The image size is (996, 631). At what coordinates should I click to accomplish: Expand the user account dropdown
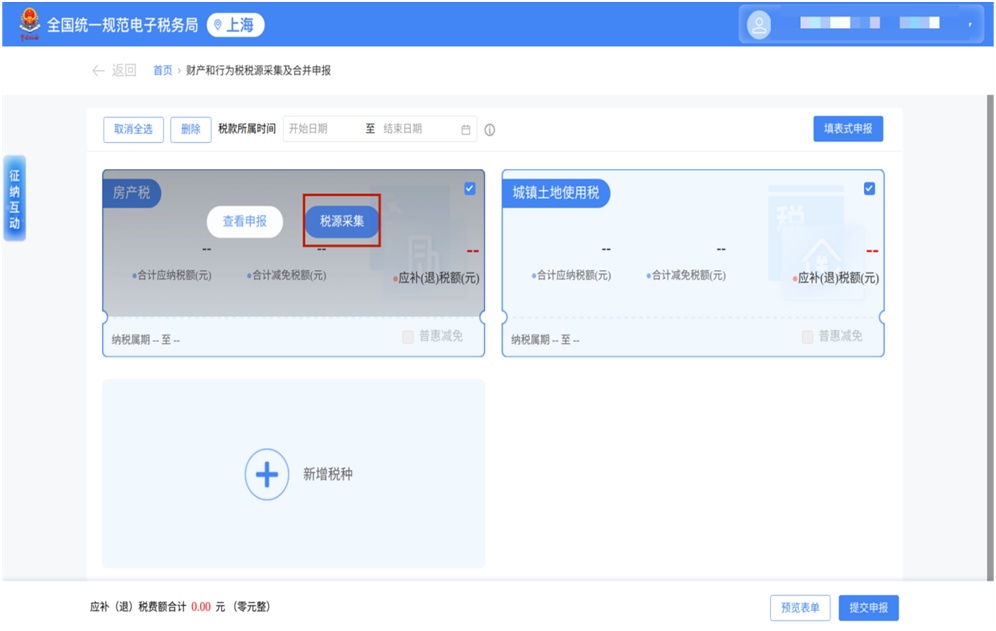click(x=968, y=24)
